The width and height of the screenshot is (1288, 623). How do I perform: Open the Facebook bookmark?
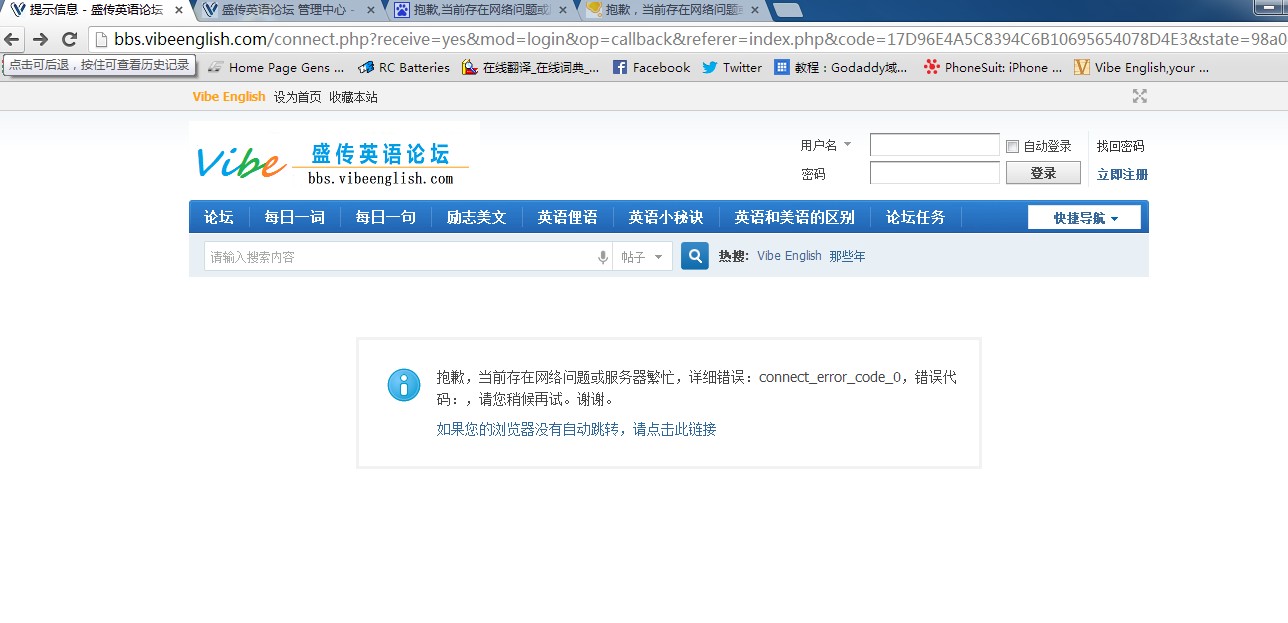click(x=651, y=68)
